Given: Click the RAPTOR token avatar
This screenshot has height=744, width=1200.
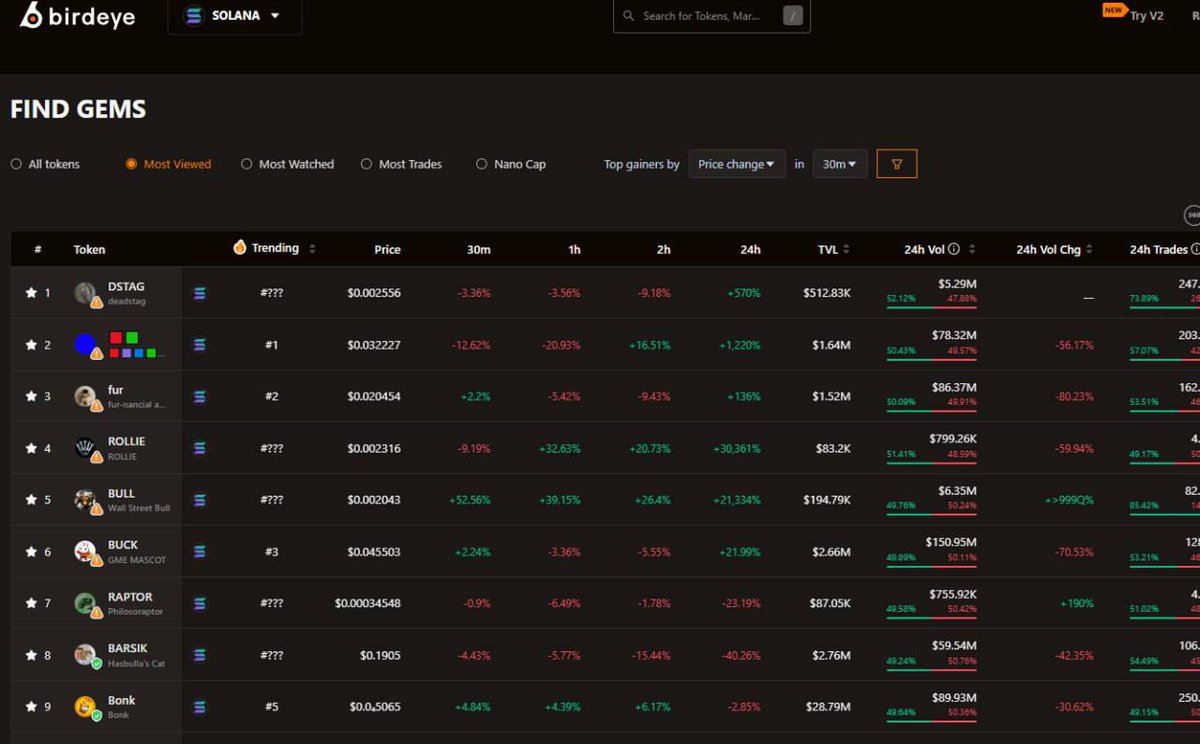Looking at the screenshot, I should [x=86, y=604].
